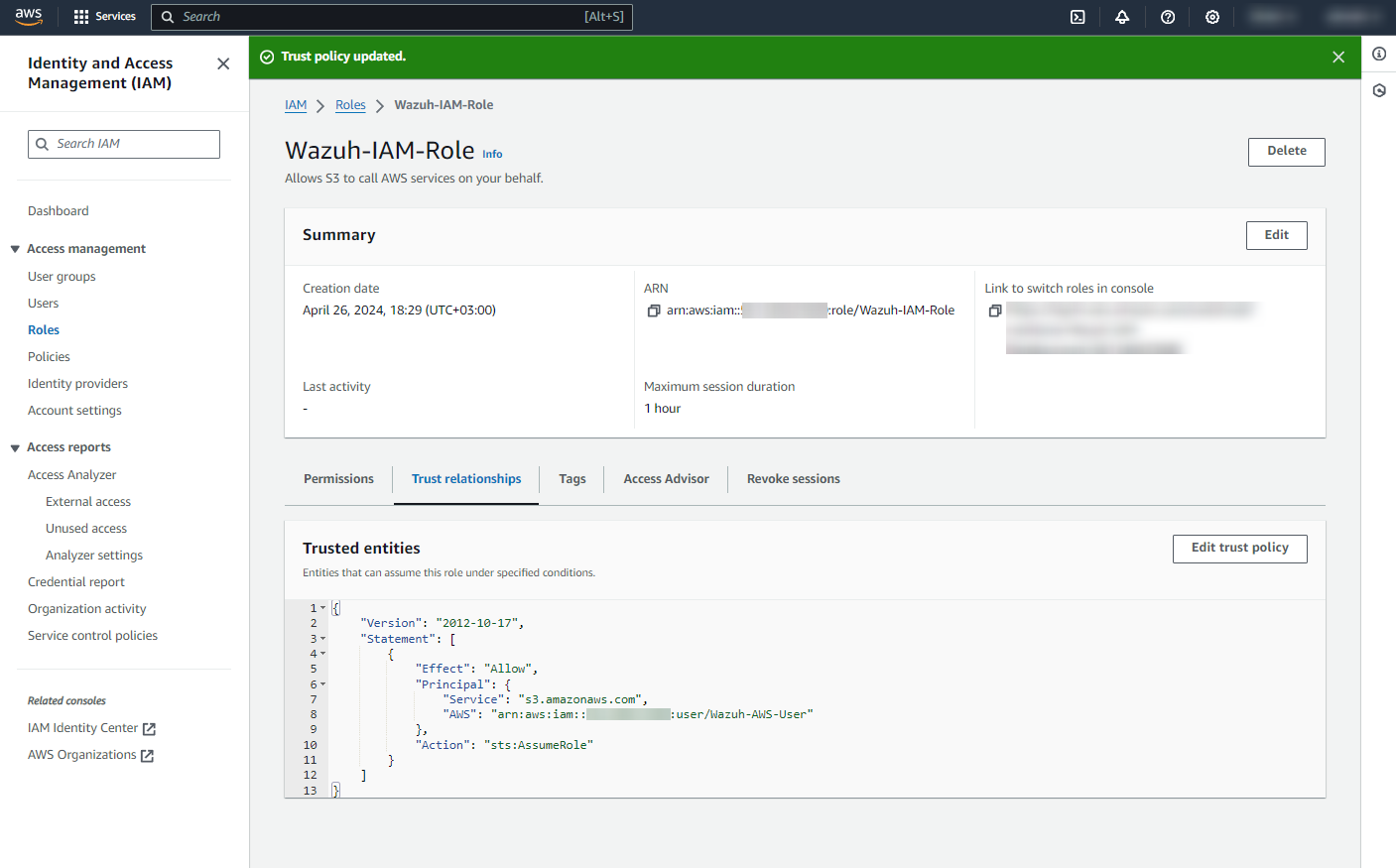
Task: Dismiss the Trust policy updated banner
Action: 1338,58
